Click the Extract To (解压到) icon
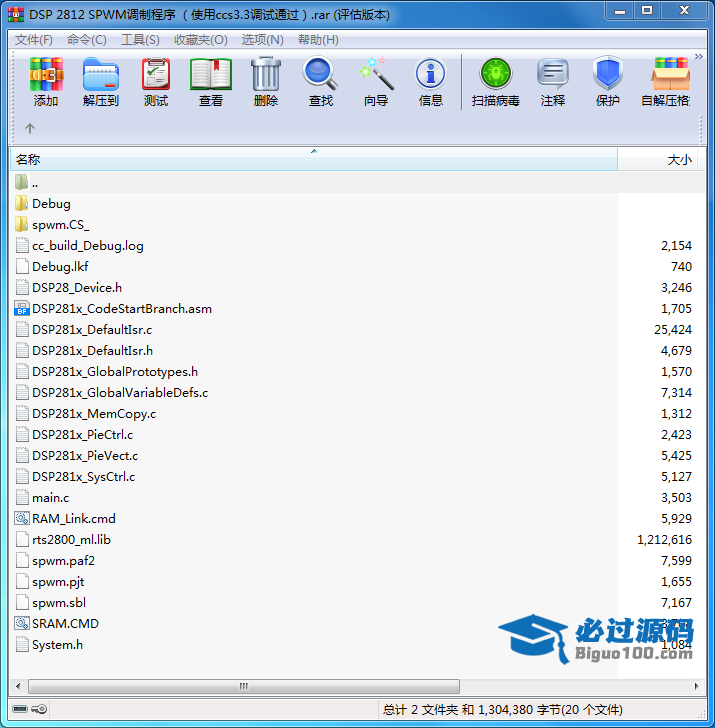 101,74
